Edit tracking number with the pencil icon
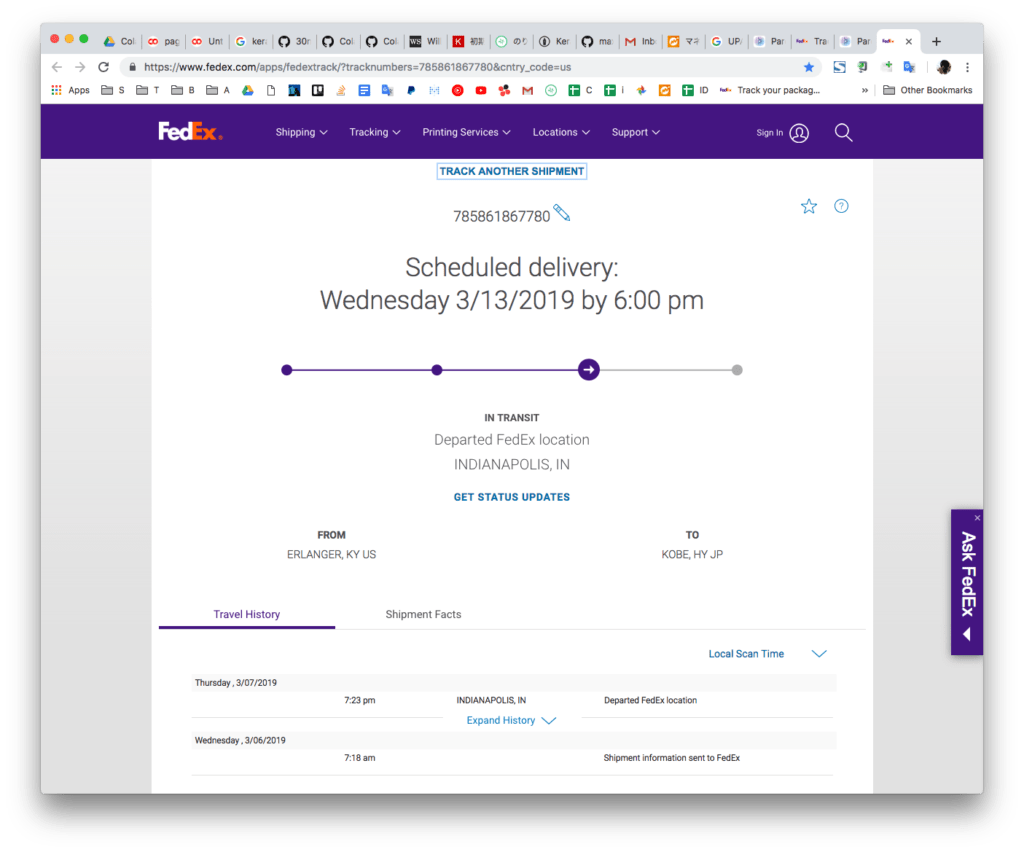 [x=562, y=213]
